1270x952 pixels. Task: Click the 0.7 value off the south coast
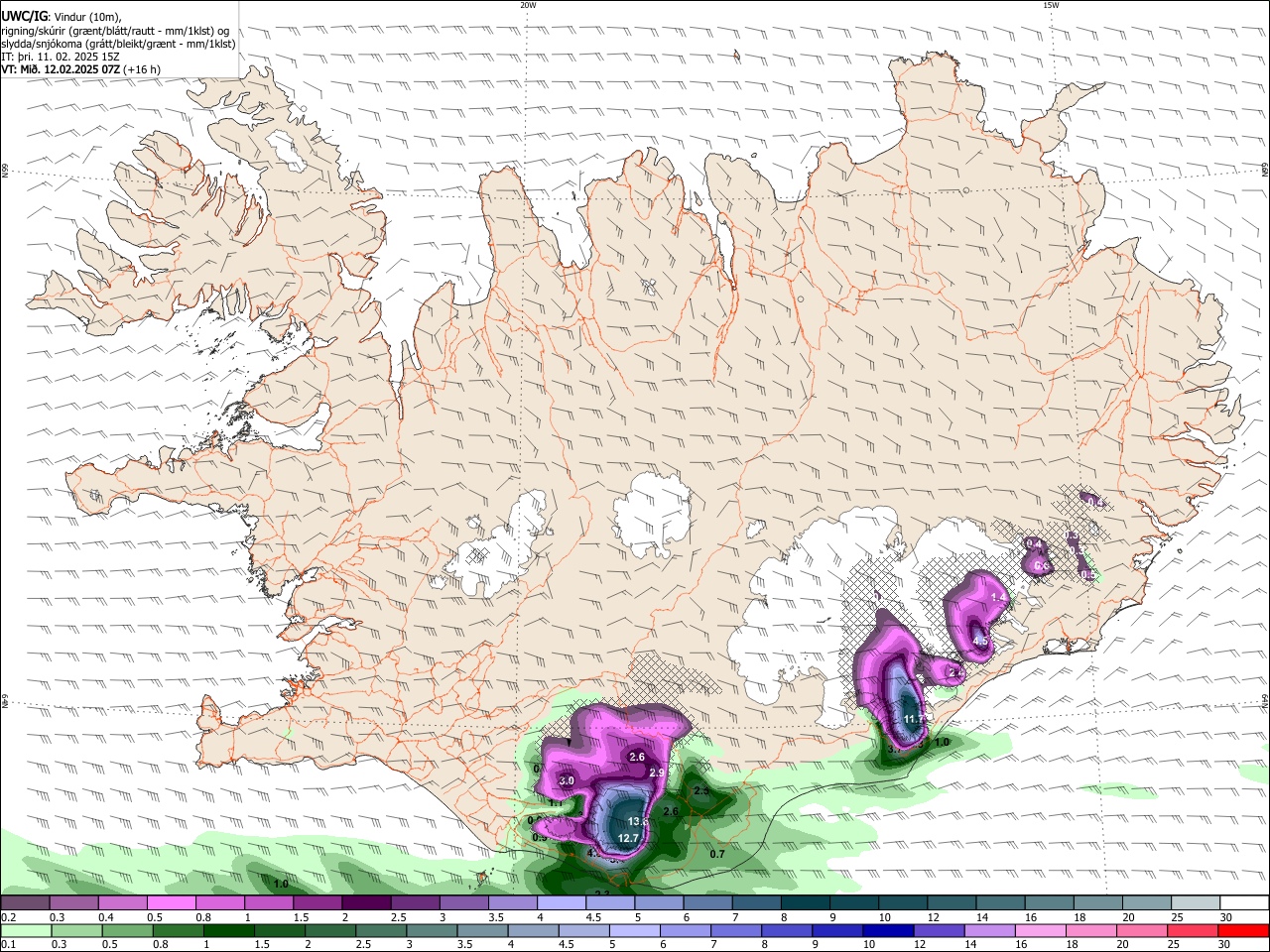(x=718, y=854)
